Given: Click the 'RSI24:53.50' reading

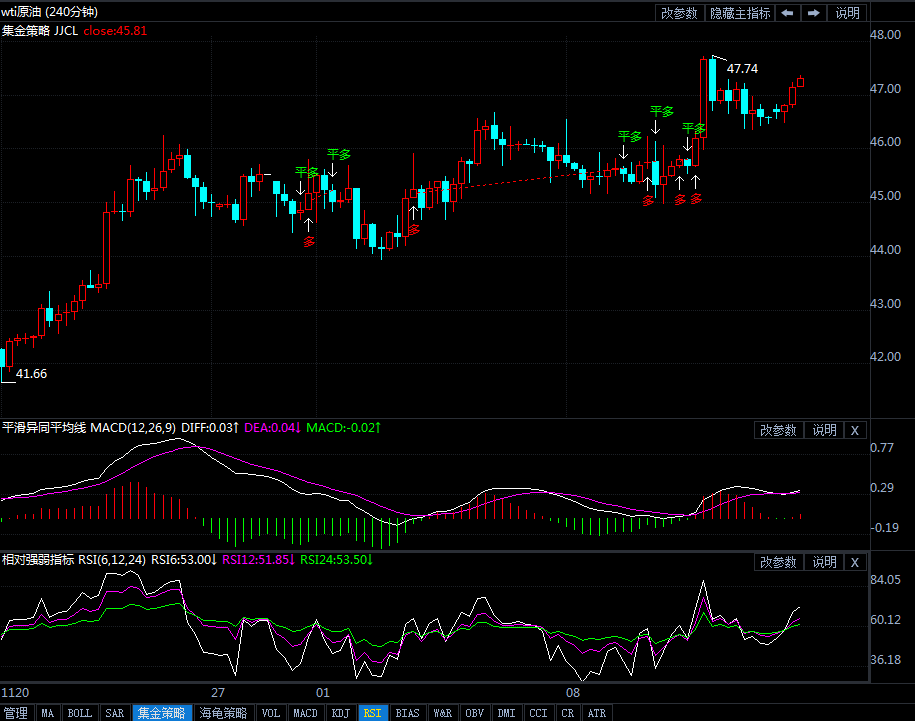Looking at the screenshot, I should pos(337,560).
